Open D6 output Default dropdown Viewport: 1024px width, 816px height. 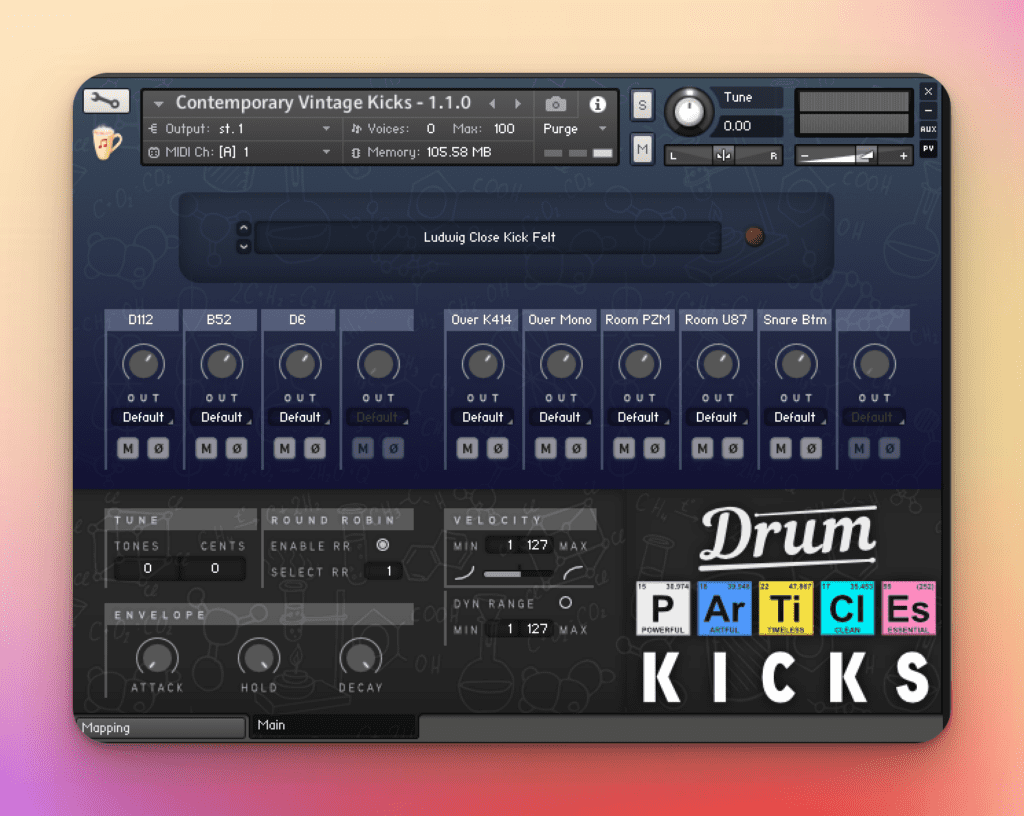click(300, 417)
